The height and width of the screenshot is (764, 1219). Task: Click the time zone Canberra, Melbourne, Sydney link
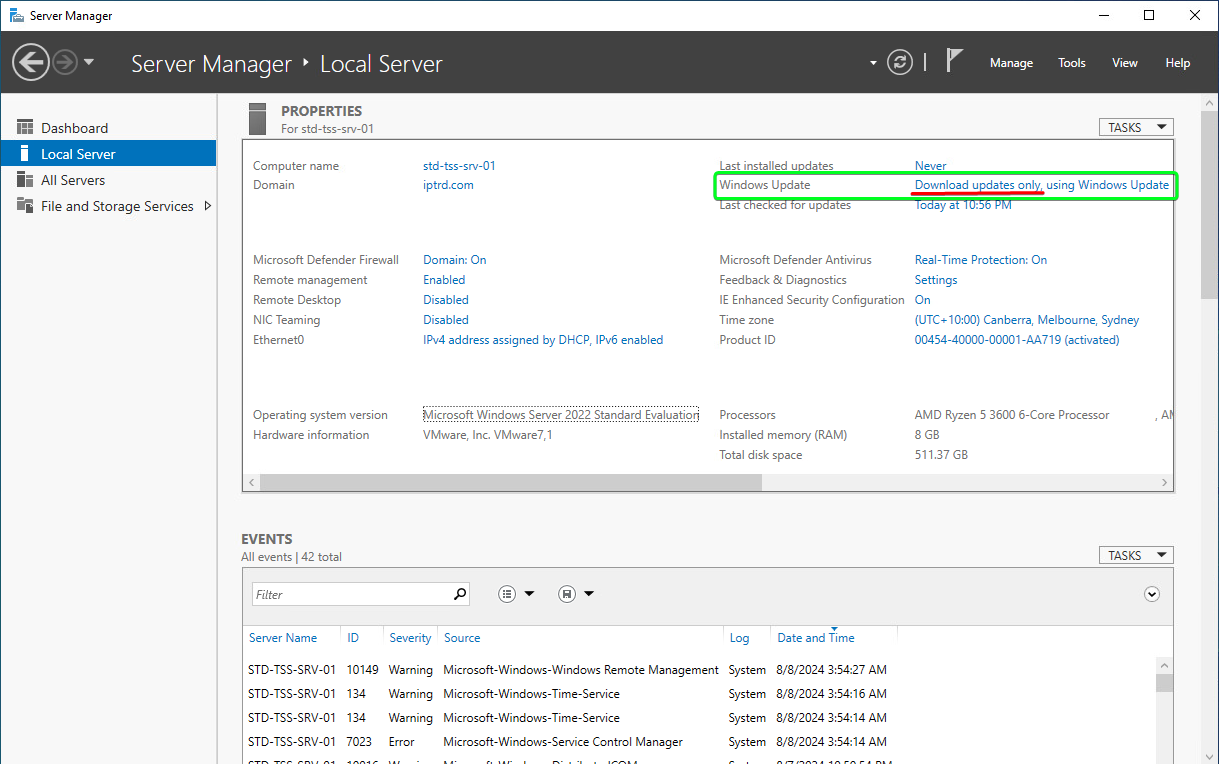1027,320
